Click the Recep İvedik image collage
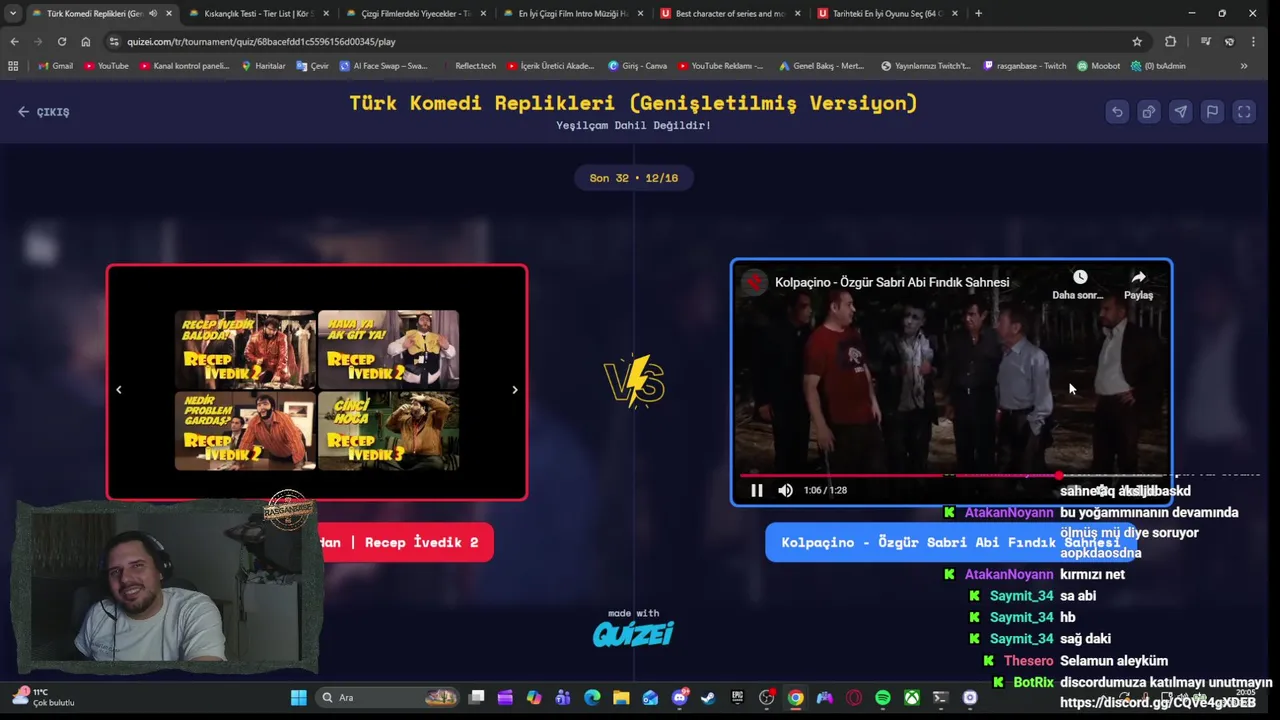The width and height of the screenshot is (1280, 720). click(317, 390)
